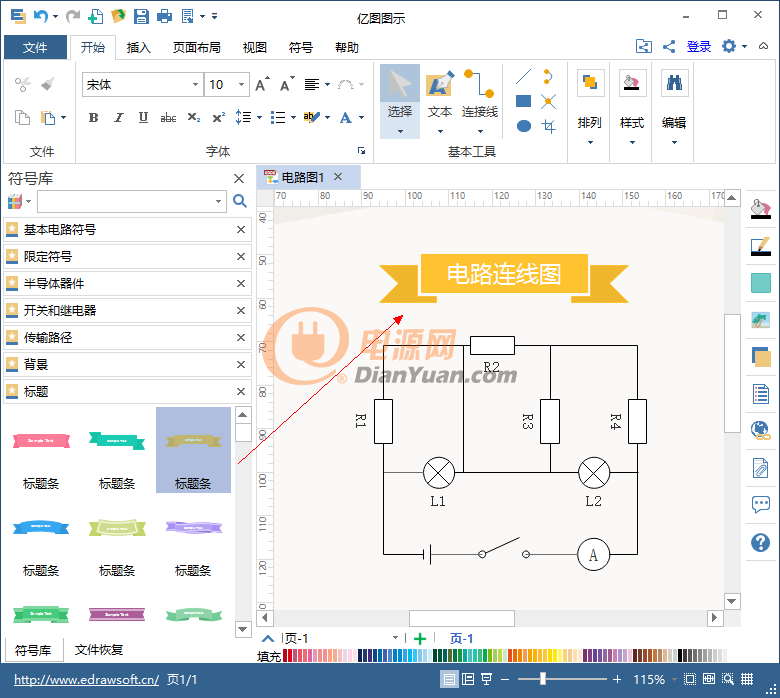Select the rectangle shape tool
The height and width of the screenshot is (698, 780).
523,101
